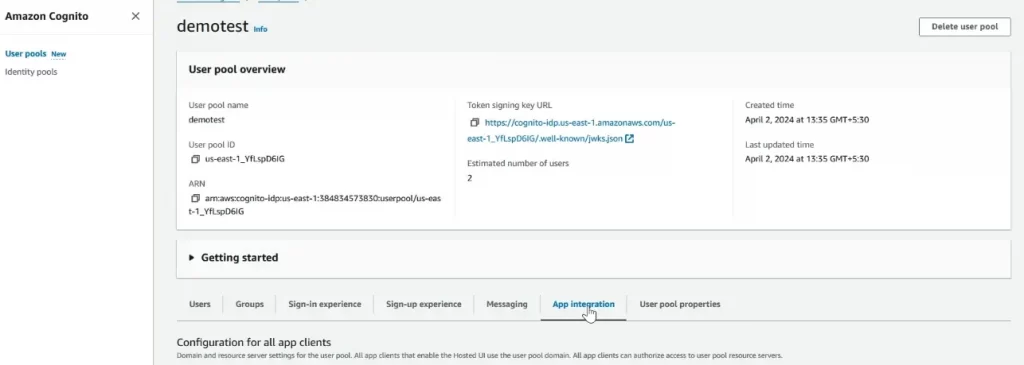The height and width of the screenshot is (365, 1024).
Task: Go to User pools in sidebar
Action: pyautogui.click(x=25, y=54)
